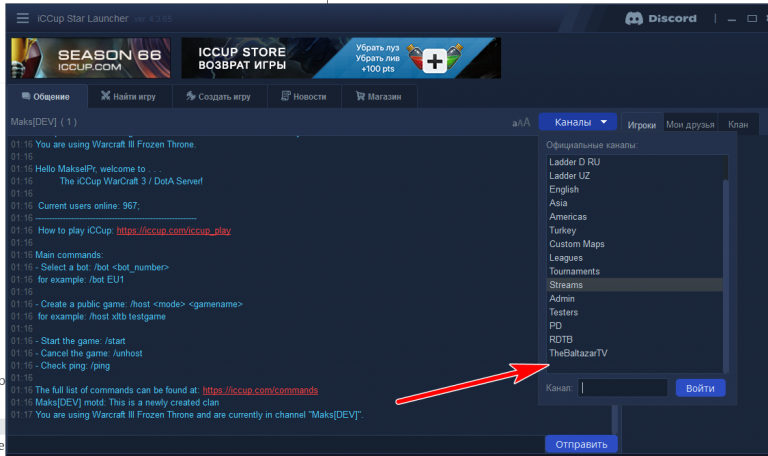Screen dimensions: 768x456
Task: Click the Создать игру tab icon
Action: pyautogui.click(x=191, y=96)
